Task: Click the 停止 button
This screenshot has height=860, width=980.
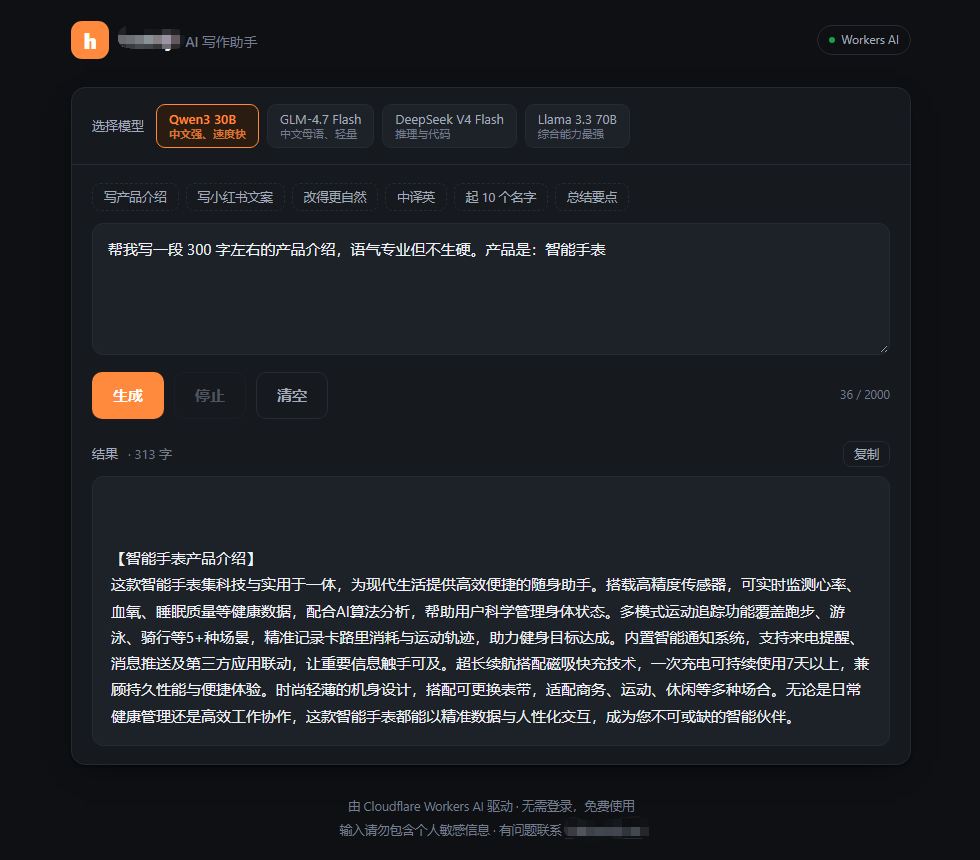Action: [x=209, y=396]
